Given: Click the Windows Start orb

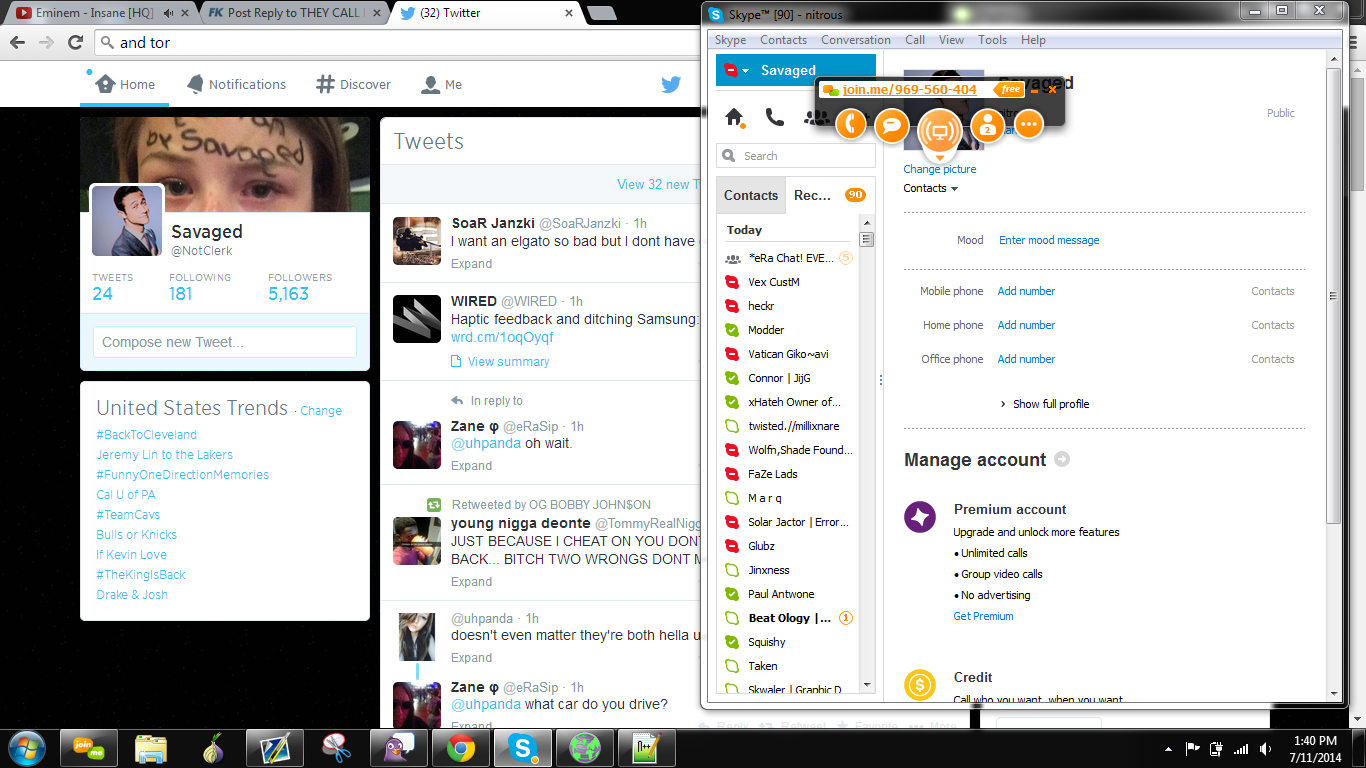Looking at the screenshot, I should [x=26, y=747].
